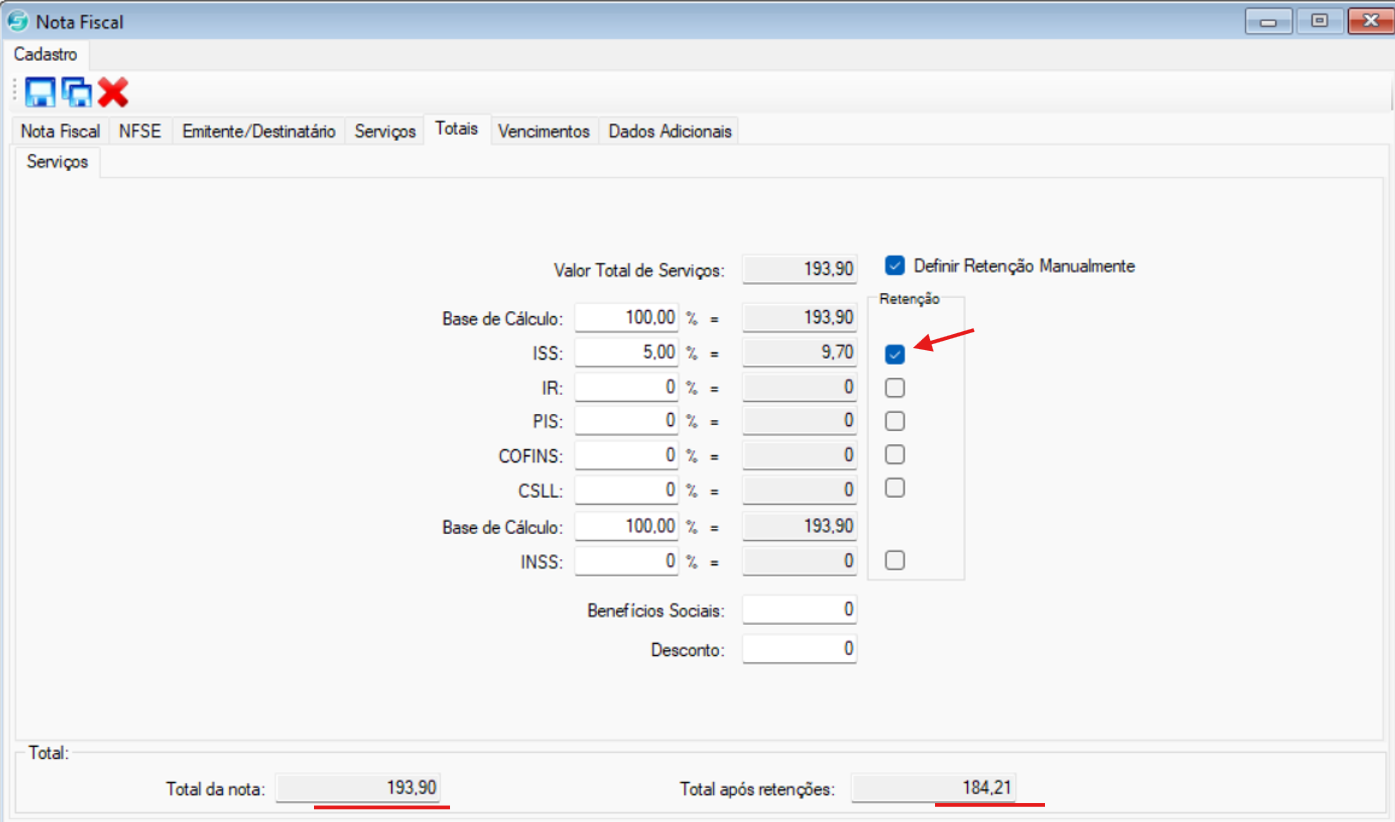Image resolution: width=1395 pixels, height=822 pixels.
Task: Uncheck the ISS retention checkbox
Action: tap(895, 354)
